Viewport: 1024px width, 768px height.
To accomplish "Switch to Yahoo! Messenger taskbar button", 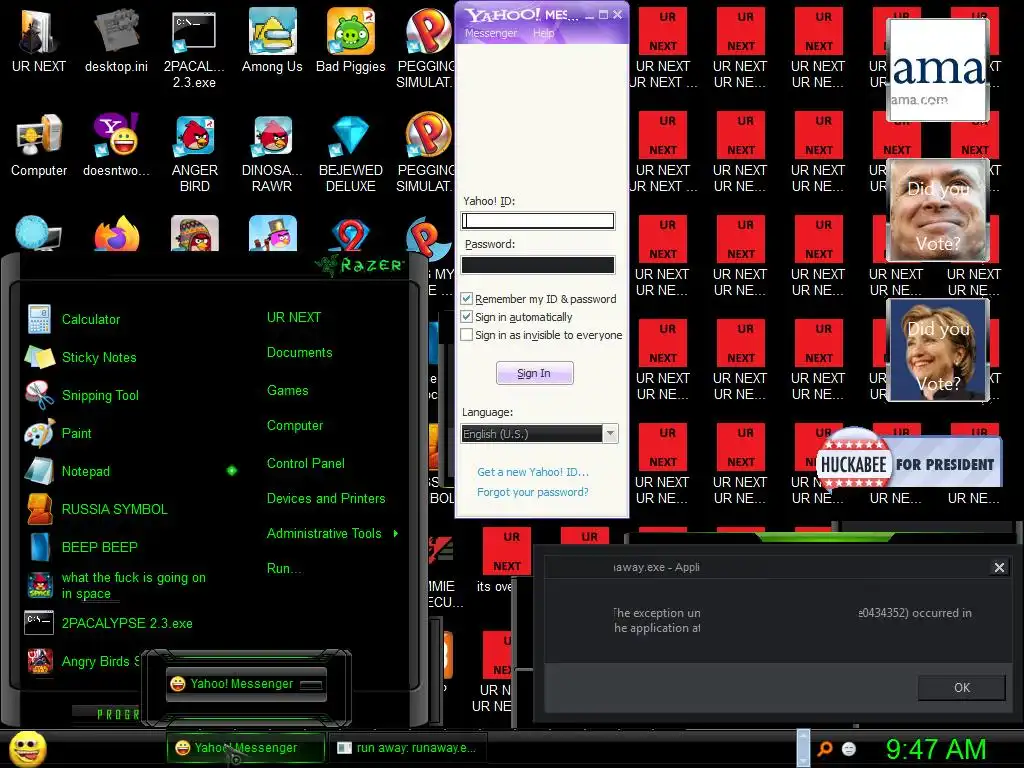I will point(245,748).
